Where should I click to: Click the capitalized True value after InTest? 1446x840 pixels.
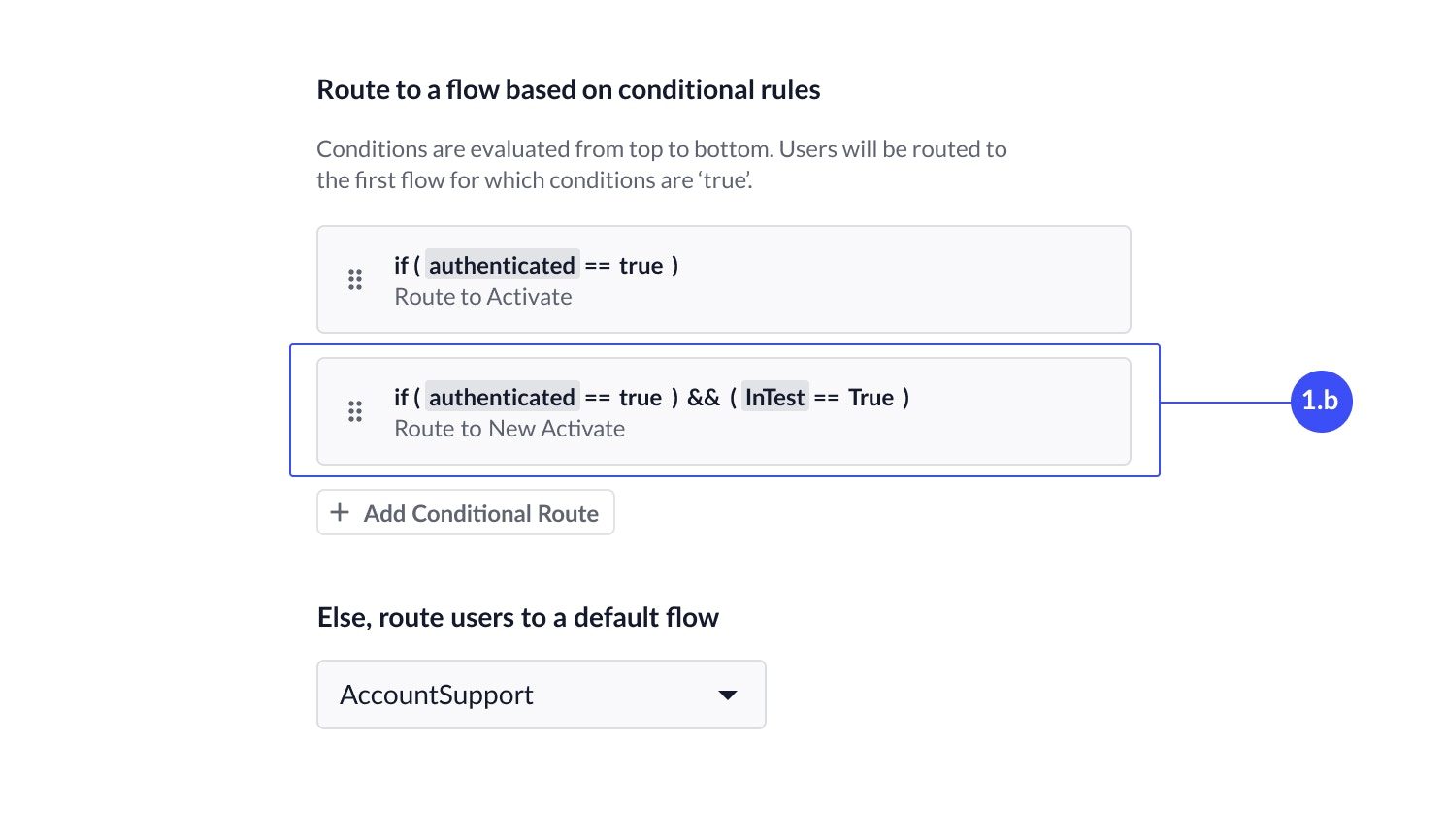click(x=871, y=398)
